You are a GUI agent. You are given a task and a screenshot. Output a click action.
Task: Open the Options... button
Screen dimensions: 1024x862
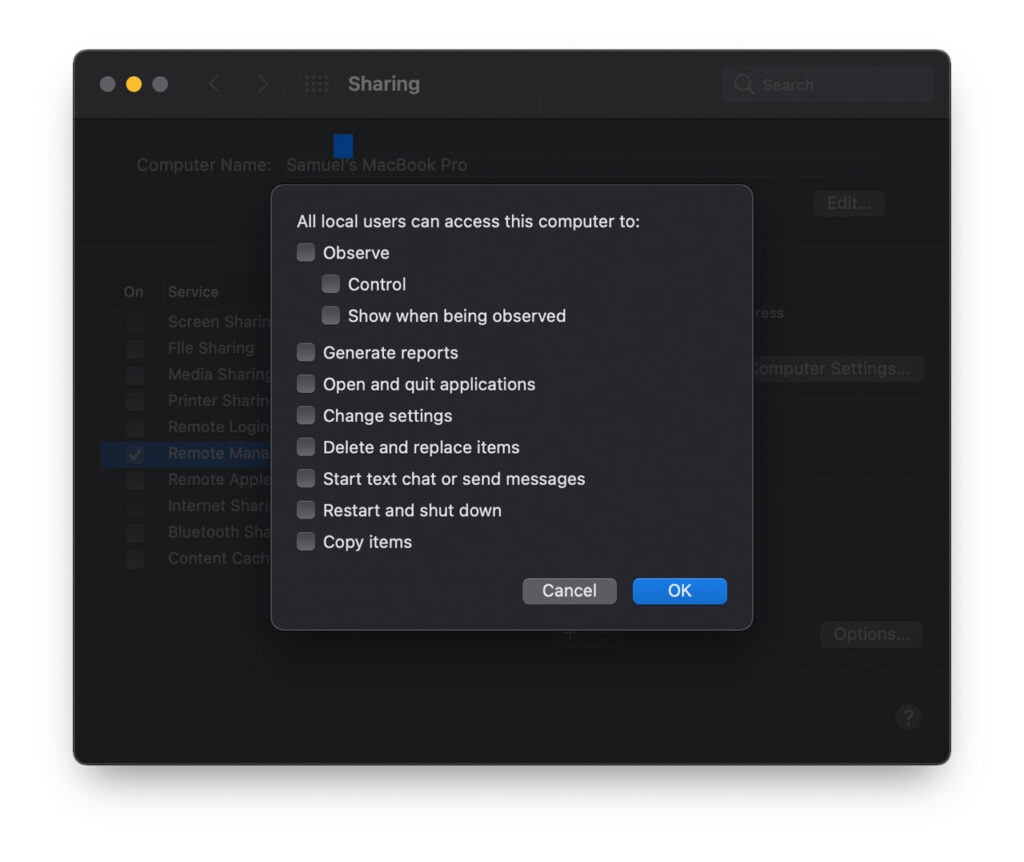[x=871, y=634]
